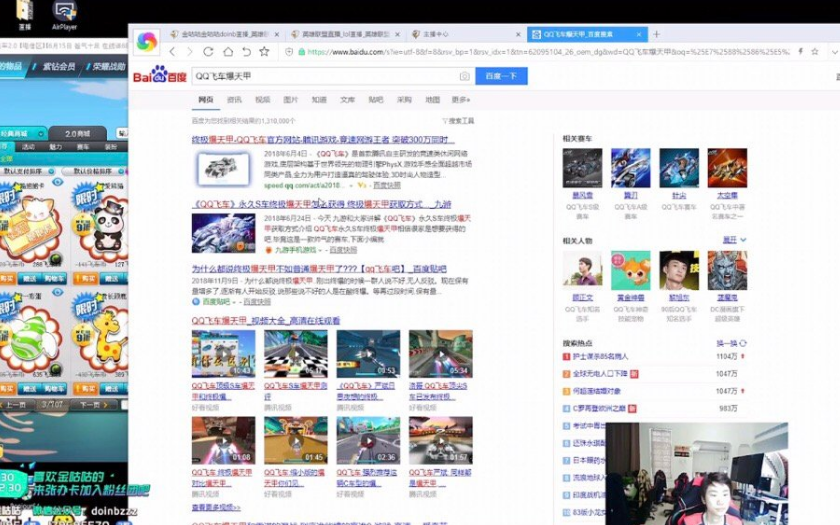
Task: Open the browser home page icon
Action: [x=228, y=51]
